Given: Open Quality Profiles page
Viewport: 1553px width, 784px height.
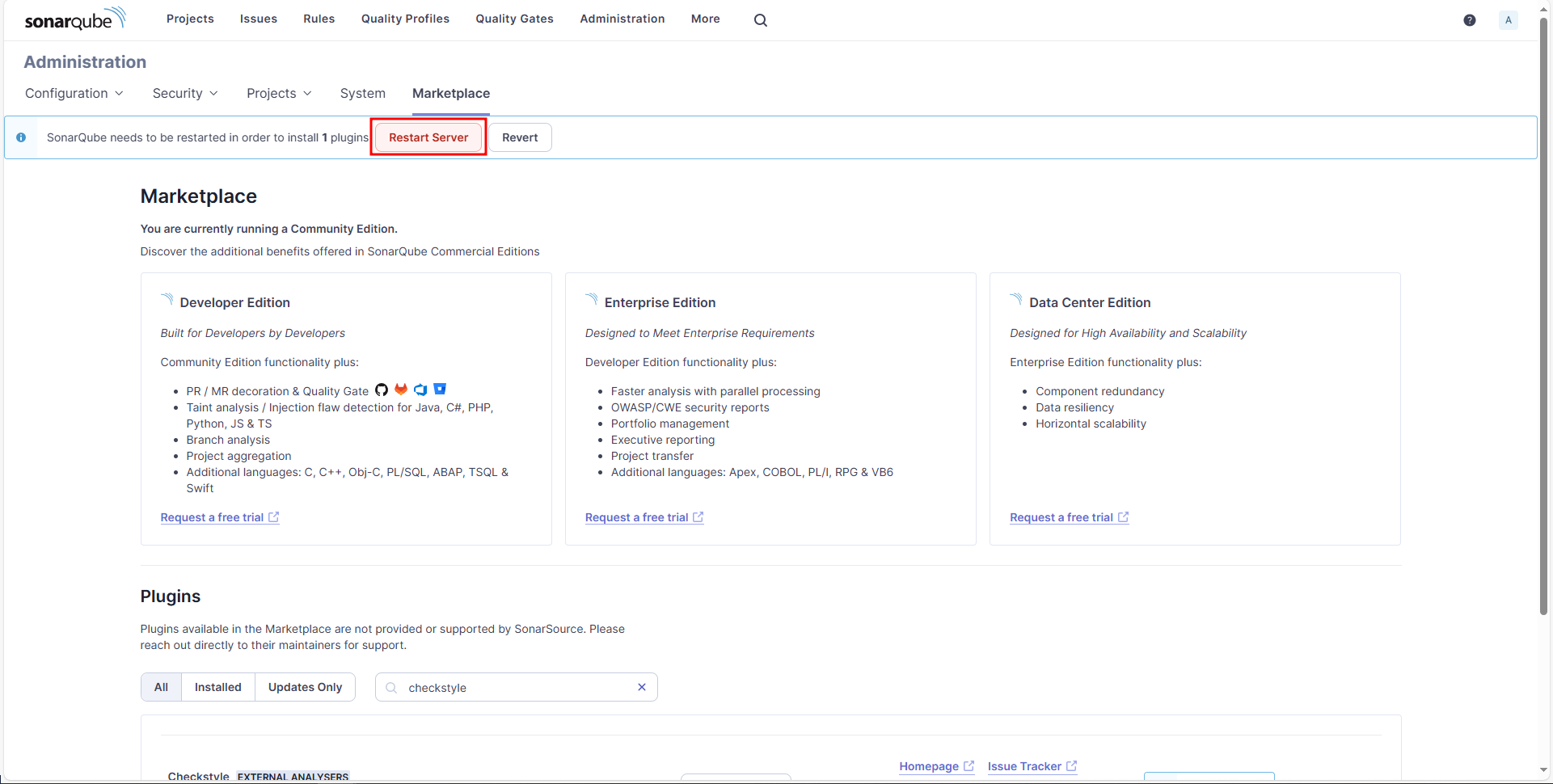Looking at the screenshot, I should [x=405, y=19].
